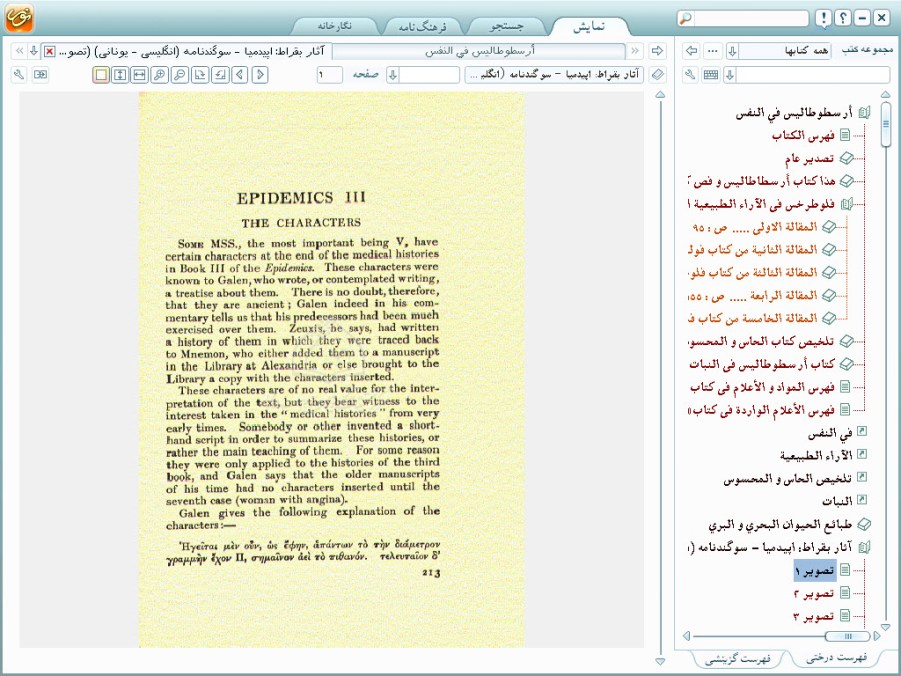The image size is (901, 676).
Task: Click the book icon beside the book title field
Action: pos(657,75)
